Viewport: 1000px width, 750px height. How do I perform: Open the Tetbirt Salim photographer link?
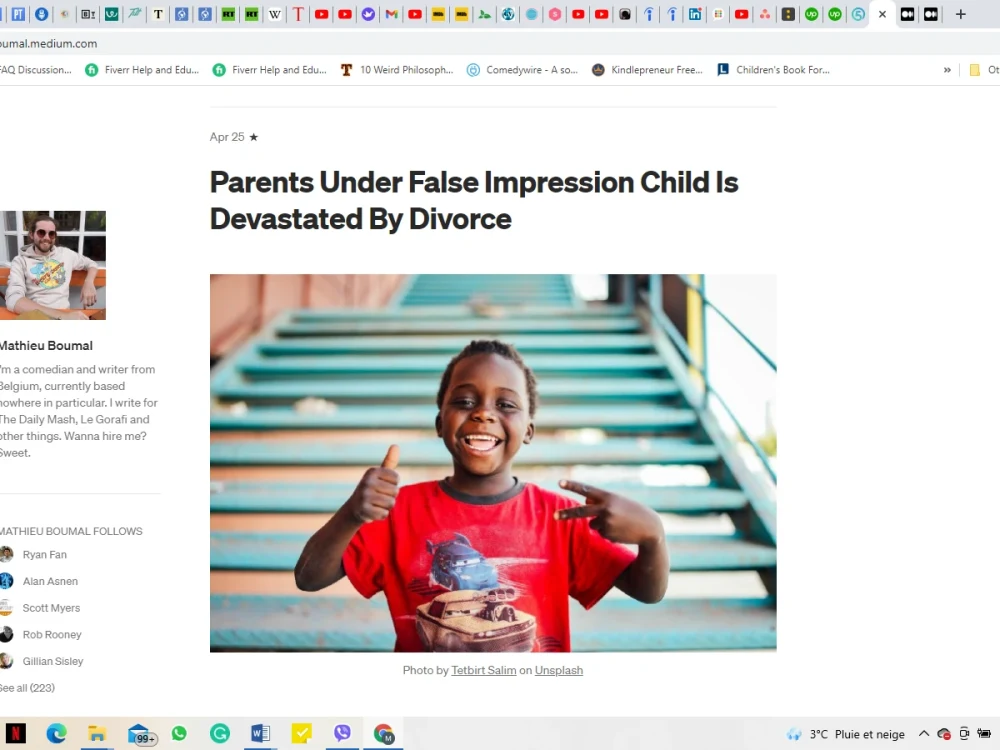coord(483,670)
